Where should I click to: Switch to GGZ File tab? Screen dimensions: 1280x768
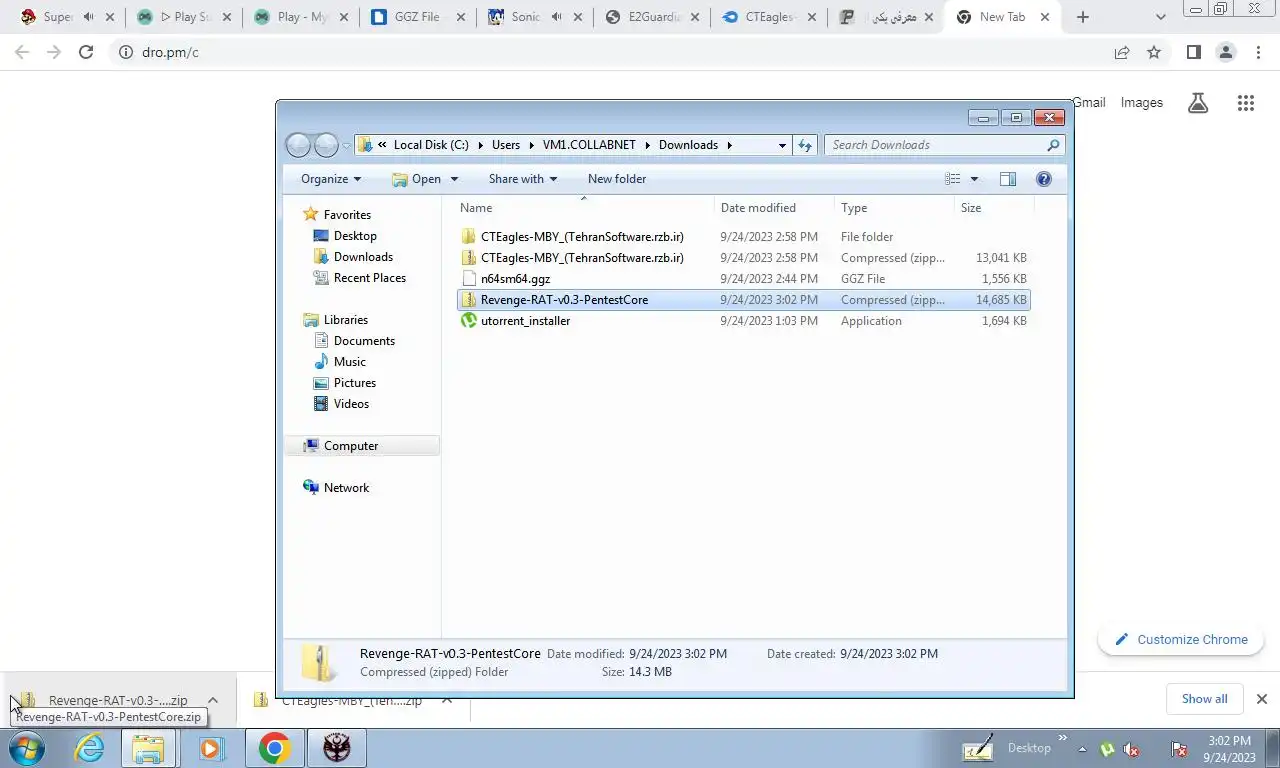(x=419, y=17)
